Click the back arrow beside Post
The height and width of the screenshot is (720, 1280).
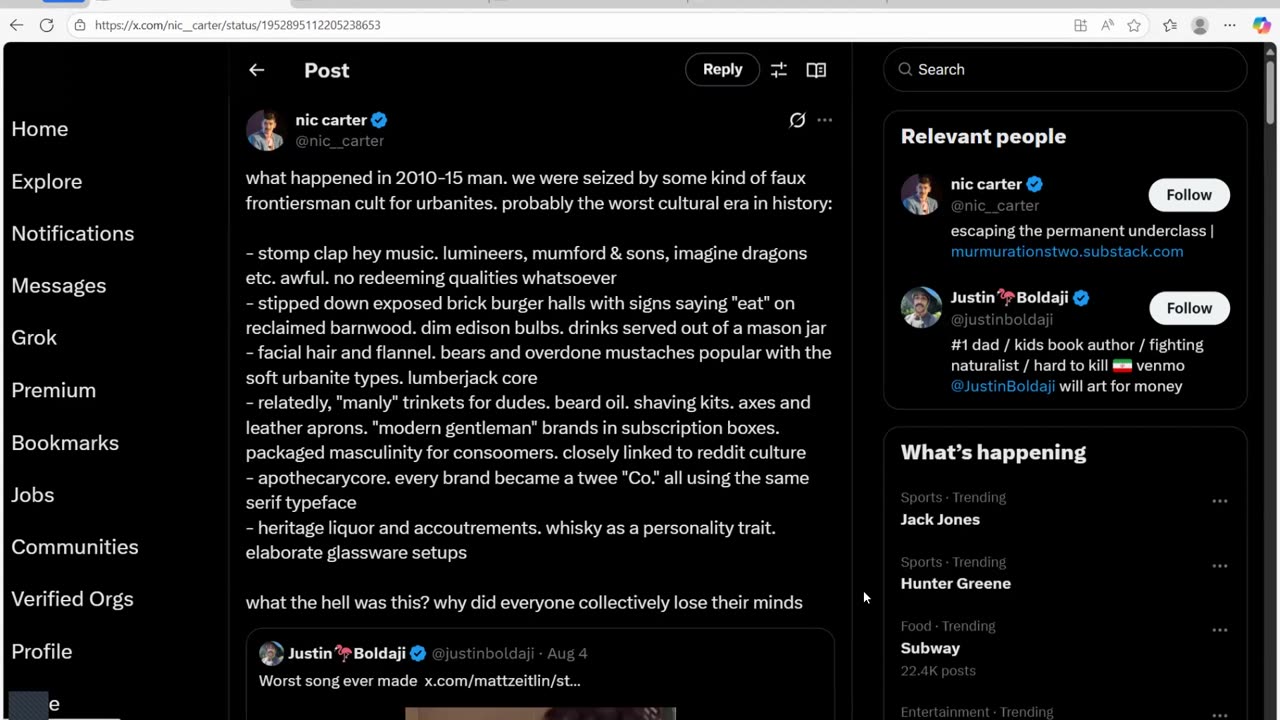[x=257, y=70]
